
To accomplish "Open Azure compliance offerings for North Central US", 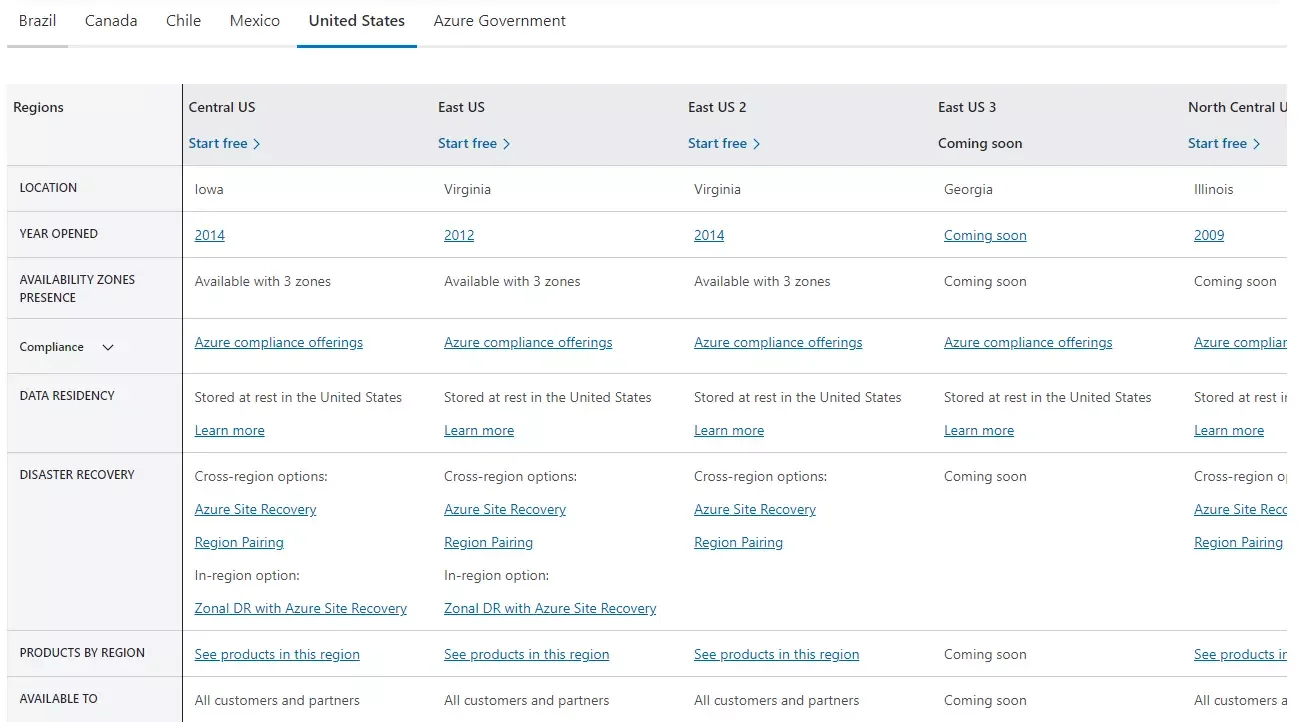I will coord(1240,342).
